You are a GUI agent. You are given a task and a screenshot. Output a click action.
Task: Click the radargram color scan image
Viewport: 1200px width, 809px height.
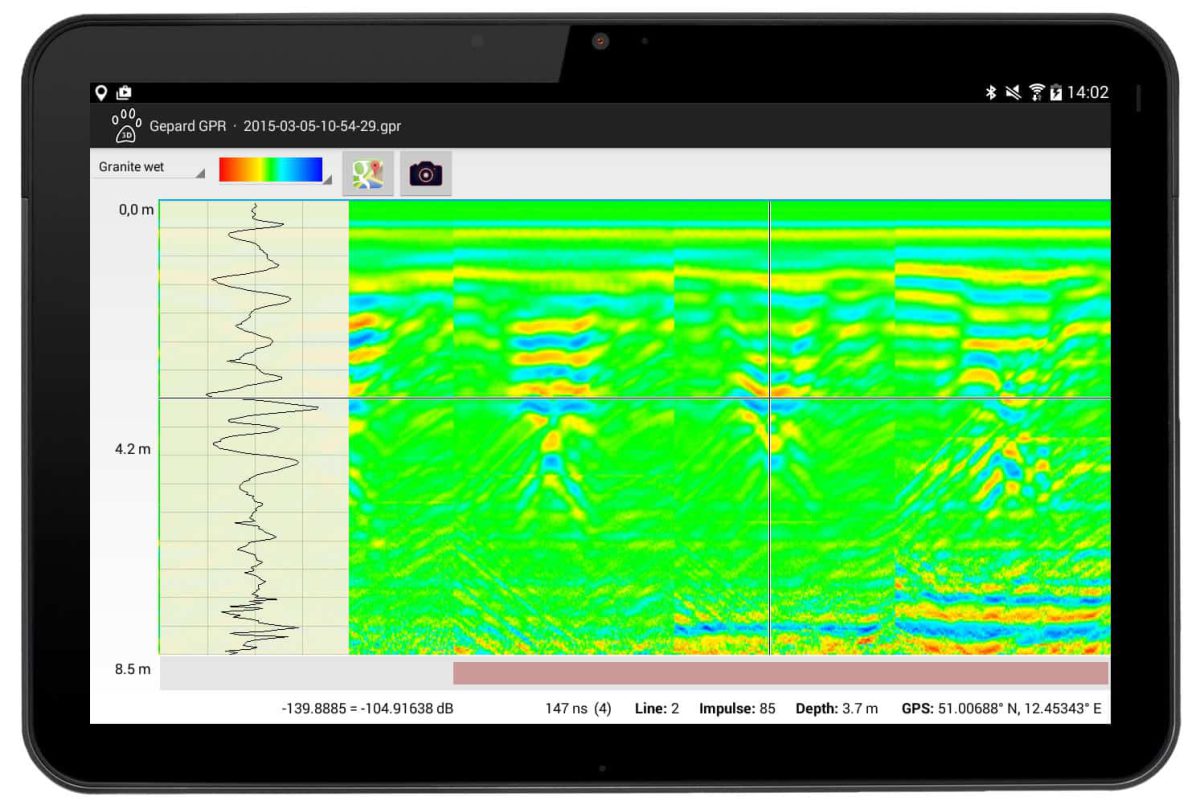(x=730, y=427)
